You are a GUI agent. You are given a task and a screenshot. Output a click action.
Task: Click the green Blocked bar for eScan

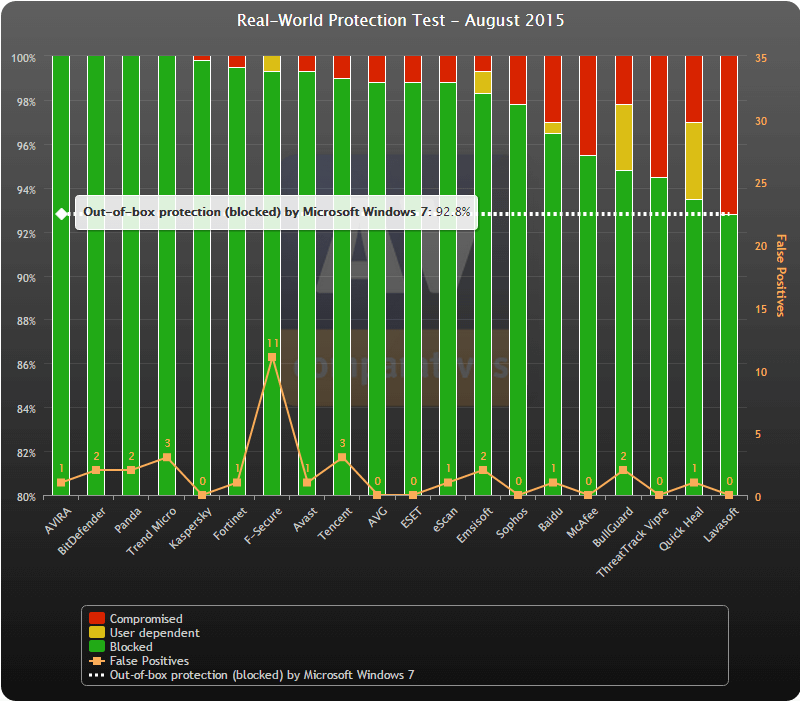447,289
